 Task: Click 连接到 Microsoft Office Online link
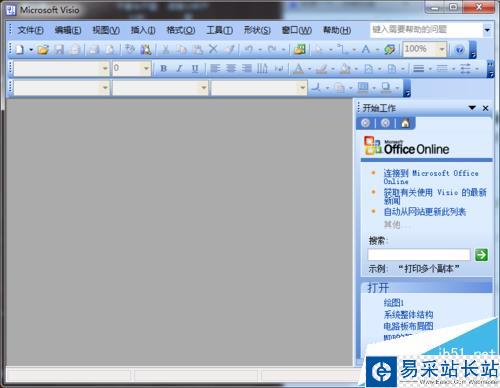431,177
